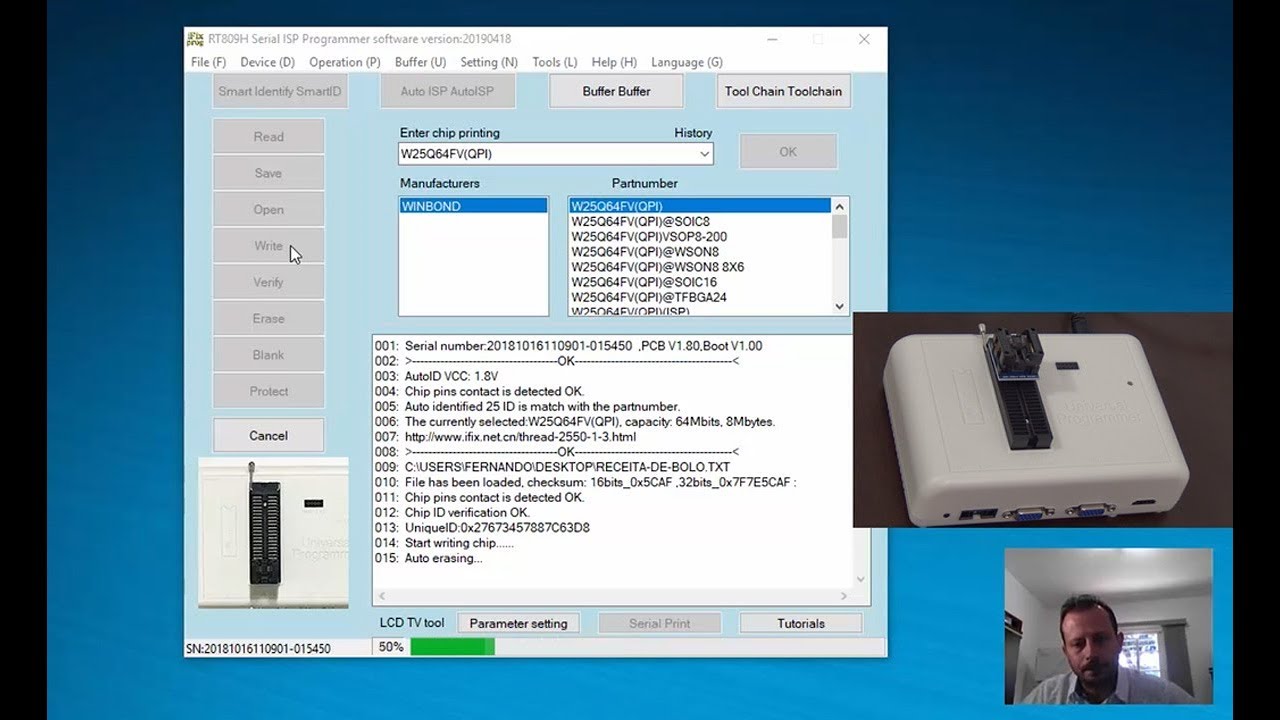
Task: Click partnumber list scroll down arrow
Action: (839, 307)
